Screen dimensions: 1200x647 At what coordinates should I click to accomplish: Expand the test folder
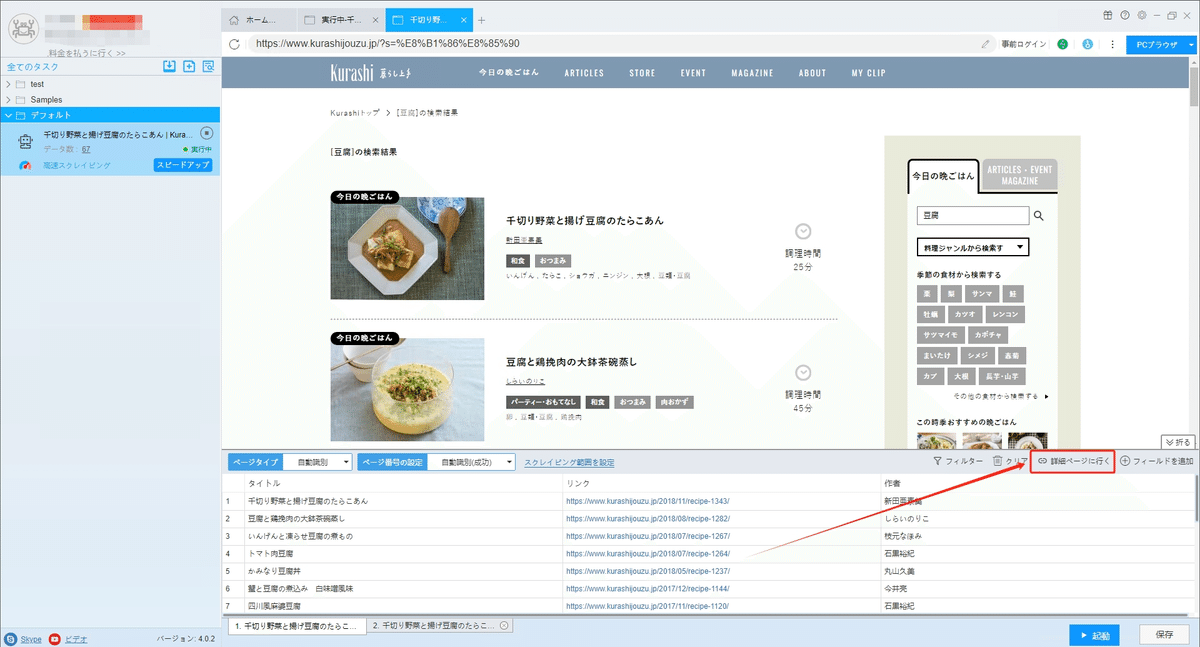(x=9, y=85)
